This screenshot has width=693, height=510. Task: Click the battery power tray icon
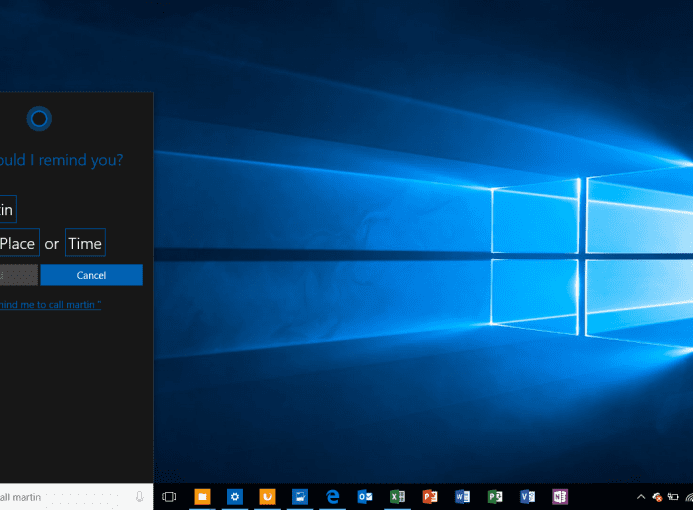673,497
